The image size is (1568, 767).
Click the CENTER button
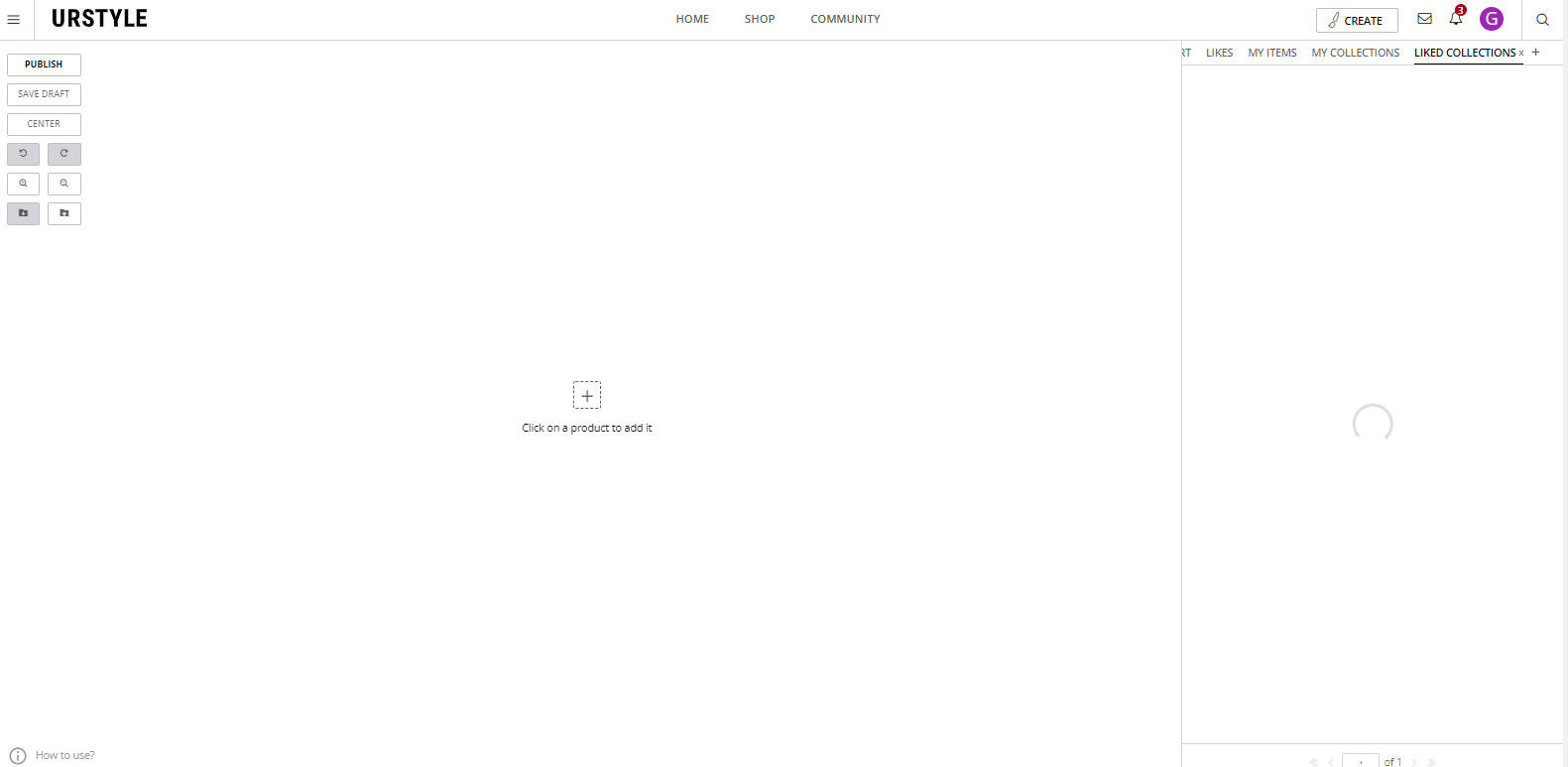(44, 124)
